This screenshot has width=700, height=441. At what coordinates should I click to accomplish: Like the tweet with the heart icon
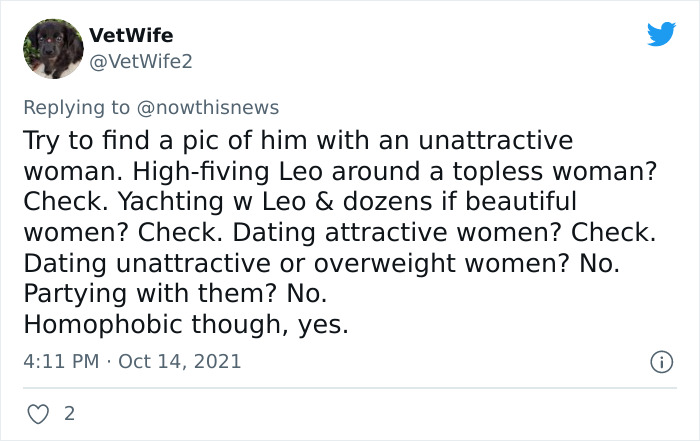coord(39,413)
